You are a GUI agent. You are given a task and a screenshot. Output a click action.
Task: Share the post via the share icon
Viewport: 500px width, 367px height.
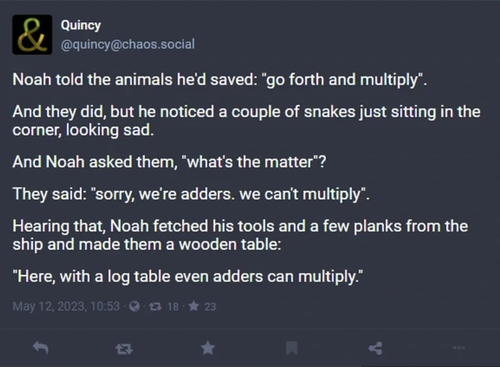point(375,348)
